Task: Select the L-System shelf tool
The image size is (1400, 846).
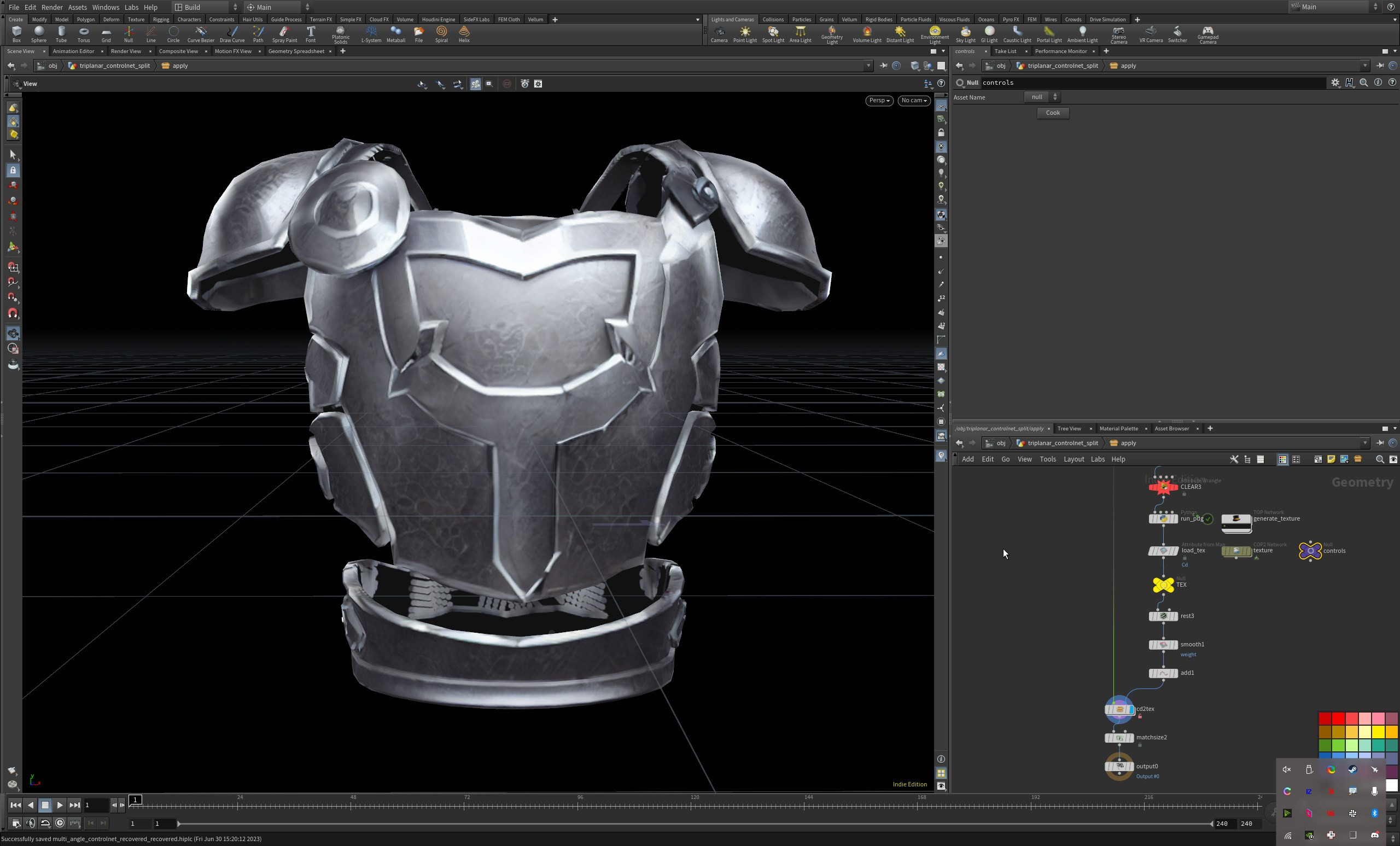Action: pyautogui.click(x=371, y=34)
